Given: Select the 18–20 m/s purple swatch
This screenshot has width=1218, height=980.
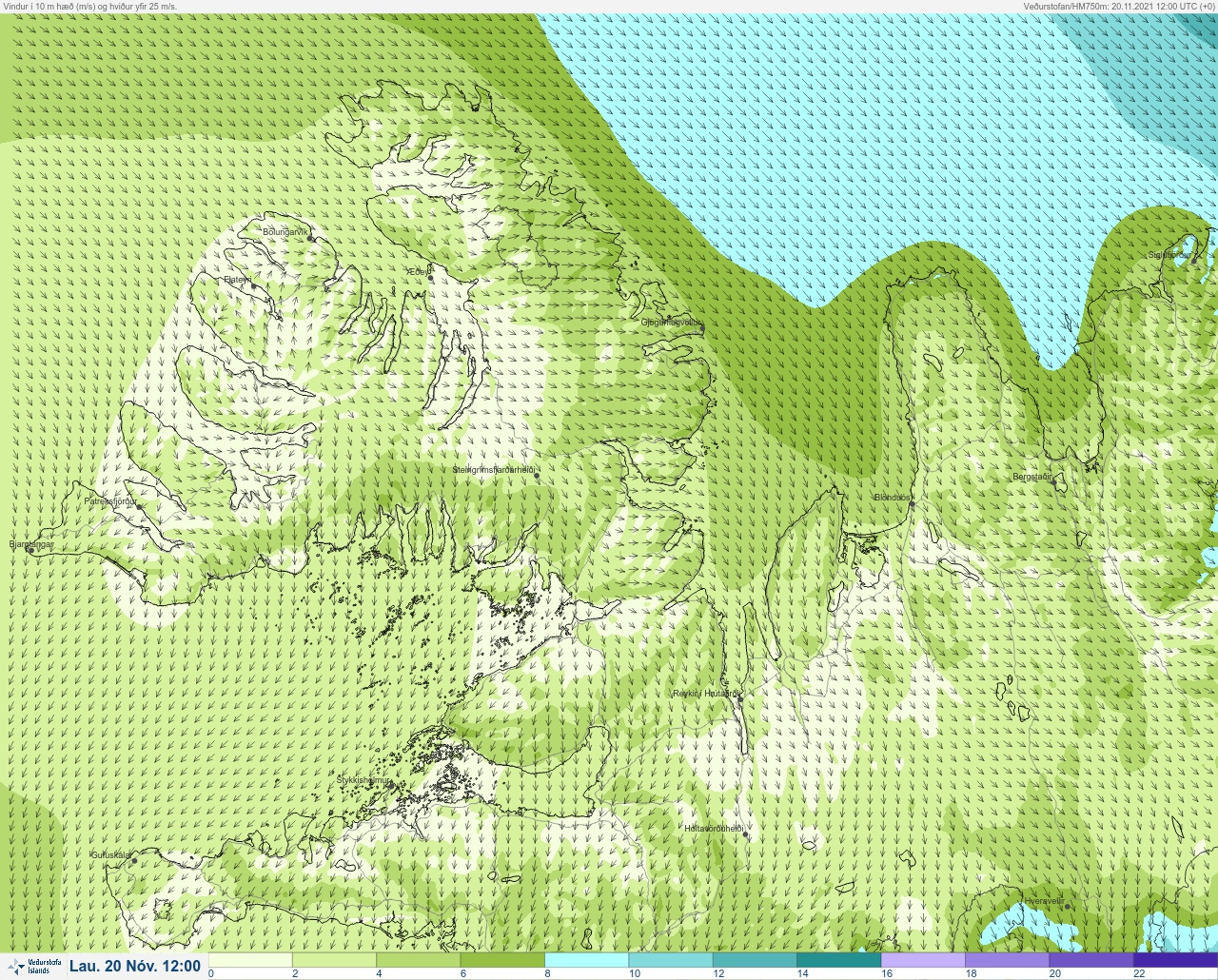Looking at the screenshot, I should coord(1007,960).
